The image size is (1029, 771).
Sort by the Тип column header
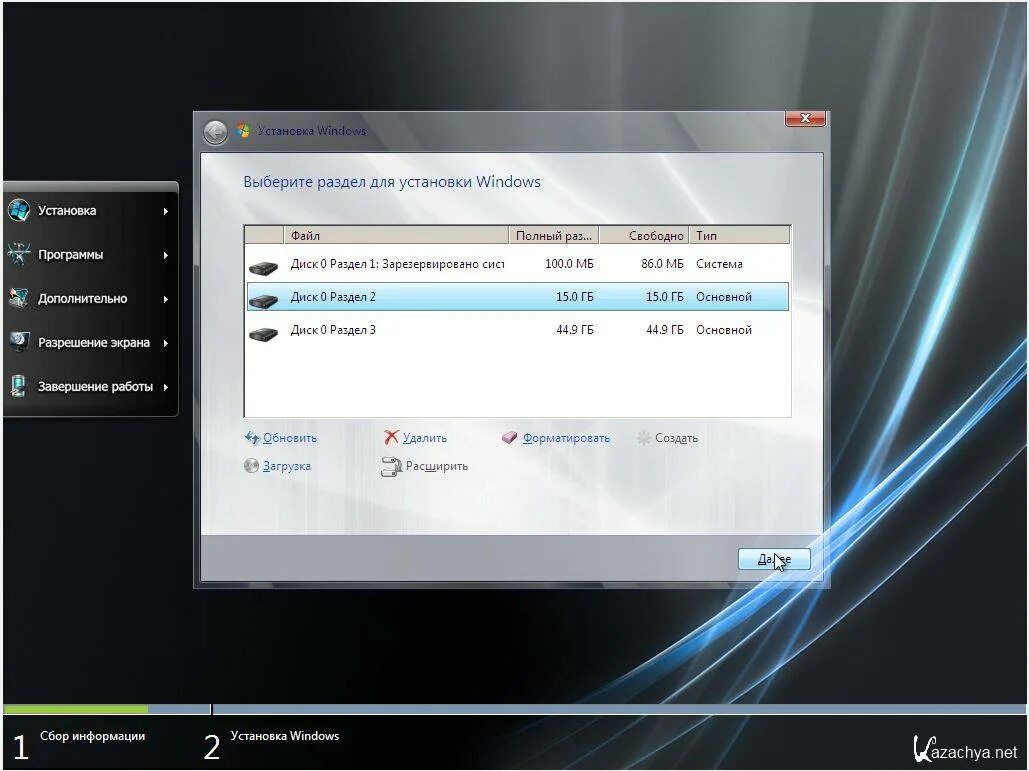740,235
